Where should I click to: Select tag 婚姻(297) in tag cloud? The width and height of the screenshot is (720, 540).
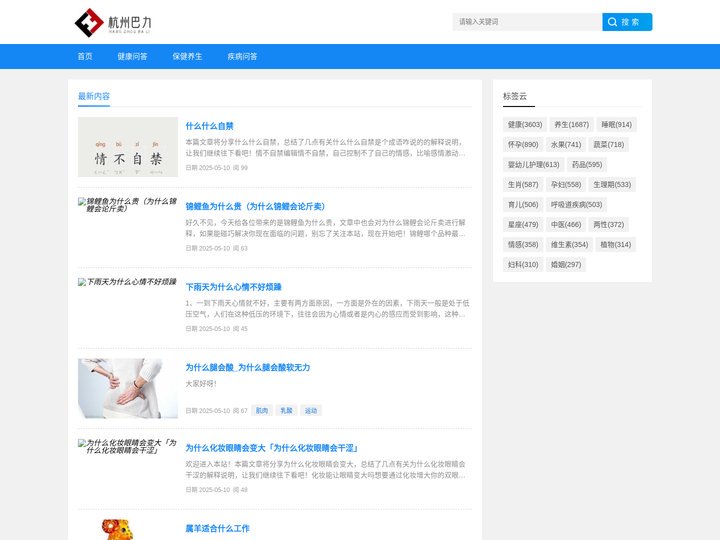[x=566, y=264]
